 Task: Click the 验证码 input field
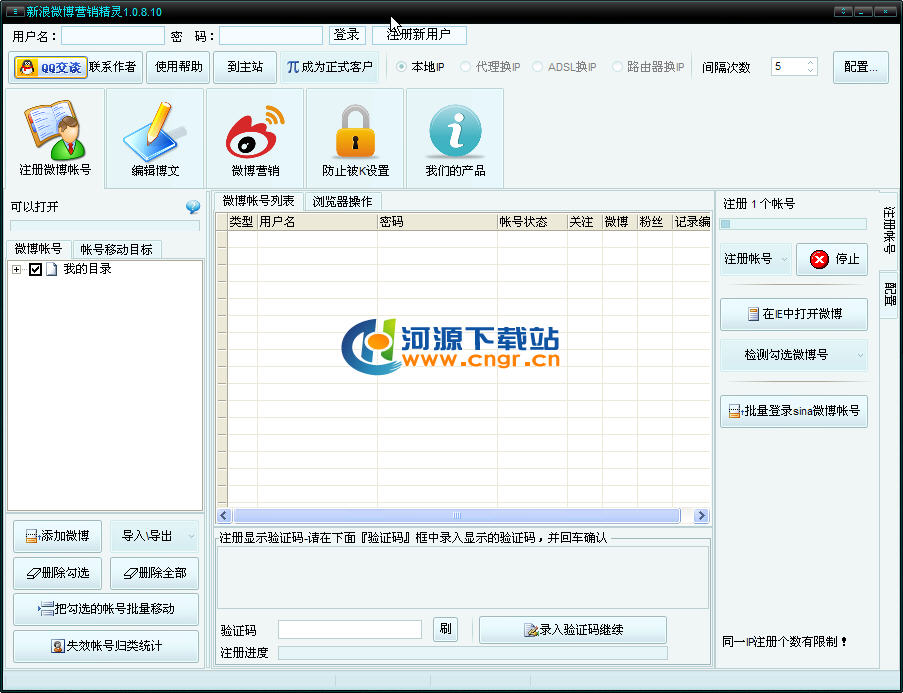[x=349, y=630]
